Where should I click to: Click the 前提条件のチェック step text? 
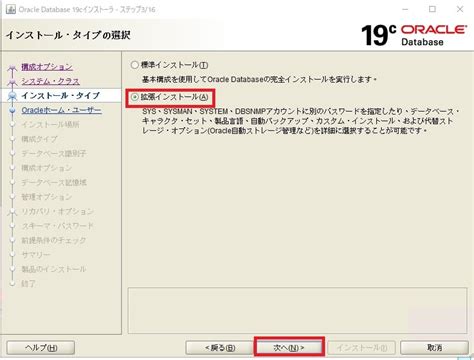[x=54, y=240]
